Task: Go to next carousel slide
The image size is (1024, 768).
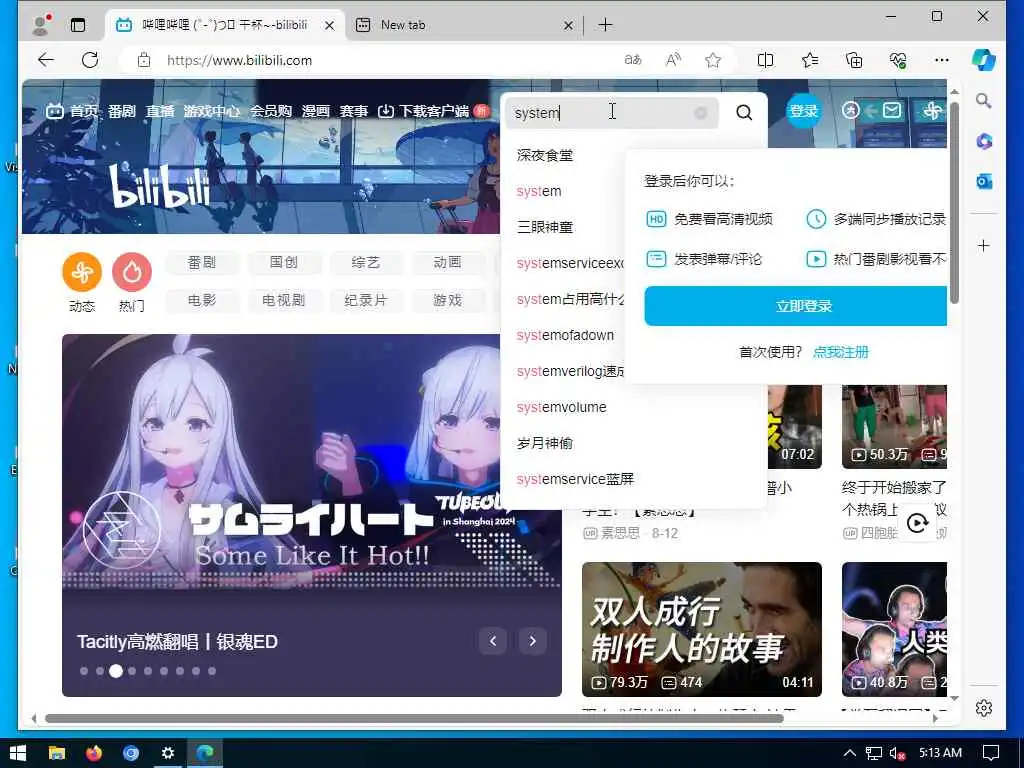Action: [x=532, y=641]
